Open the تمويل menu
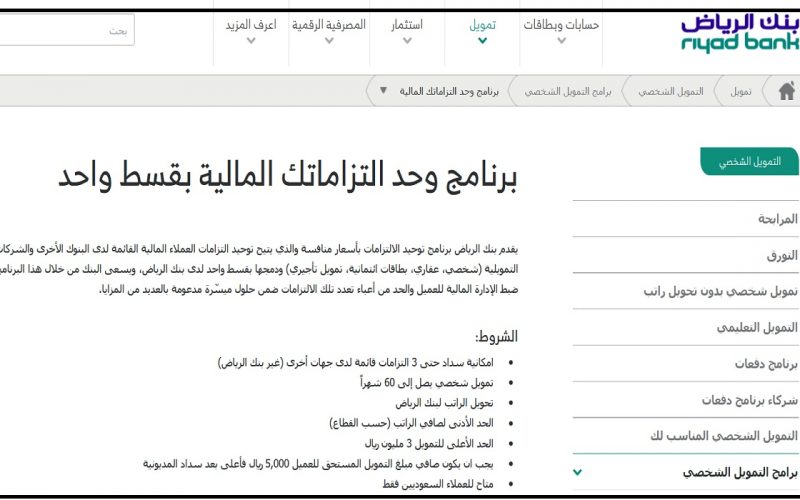The height and width of the screenshot is (500, 800). [x=482, y=25]
